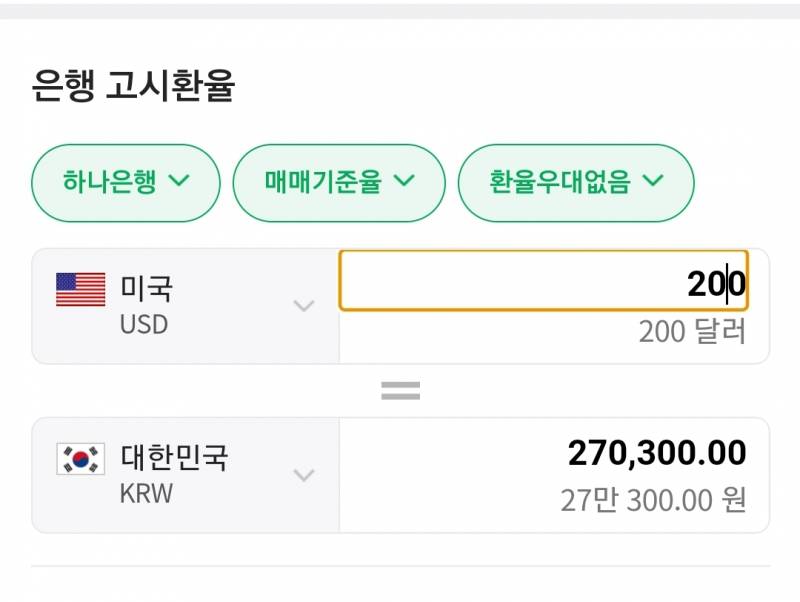This screenshot has width=800, height=602.
Task: Click the chevron inside the 환율우대없음 pill
Action: 655,182
